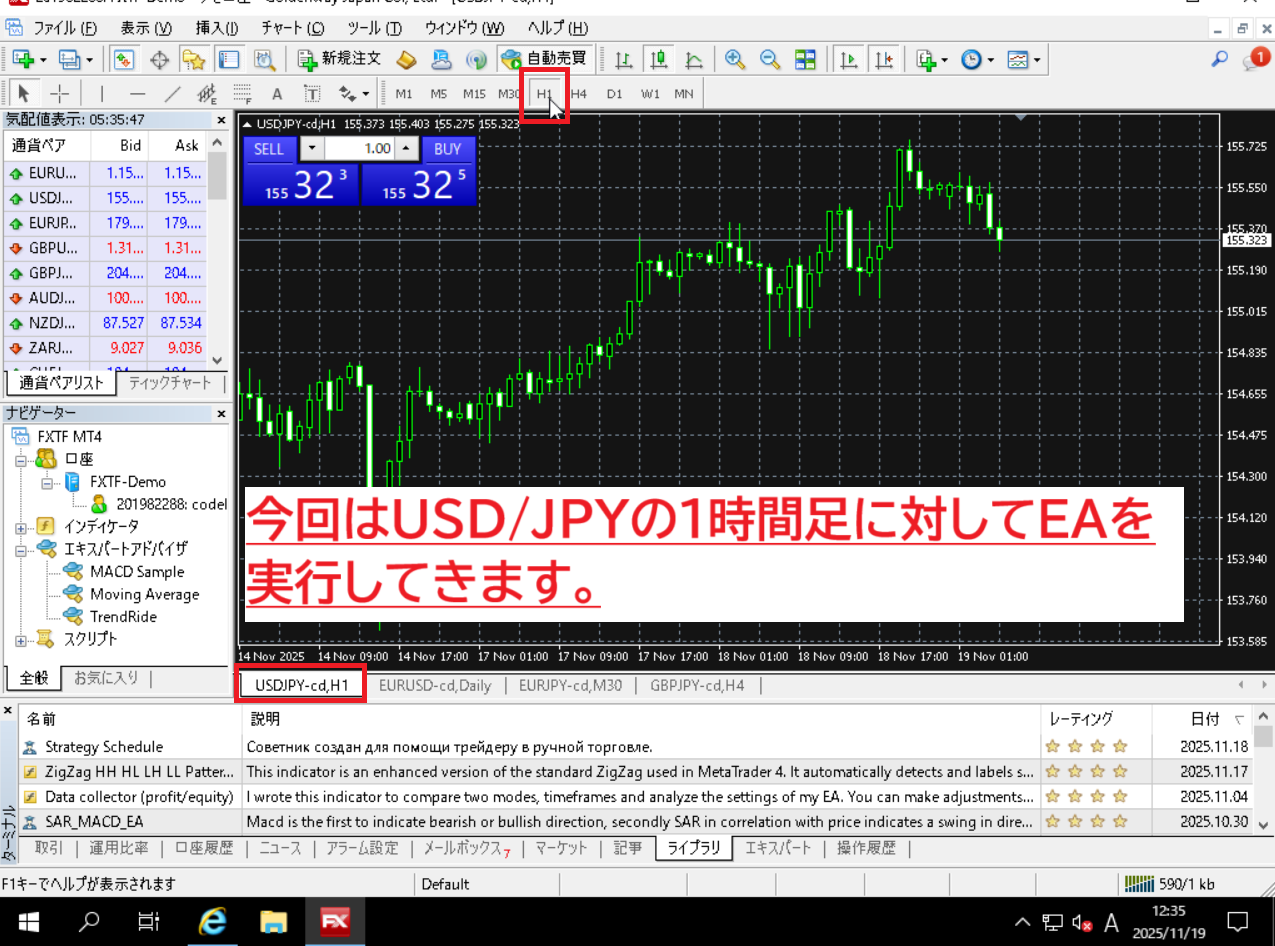The image size is (1275, 946).
Task: Click the tile windows icon
Action: tap(805, 60)
